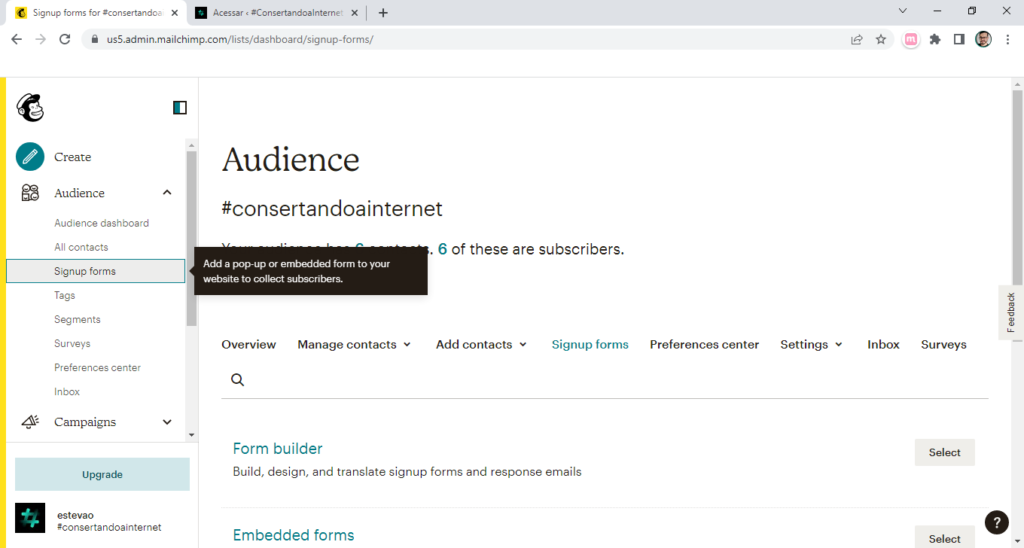View site information lock icon
The width and height of the screenshot is (1024, 548).
pos(95,39)
